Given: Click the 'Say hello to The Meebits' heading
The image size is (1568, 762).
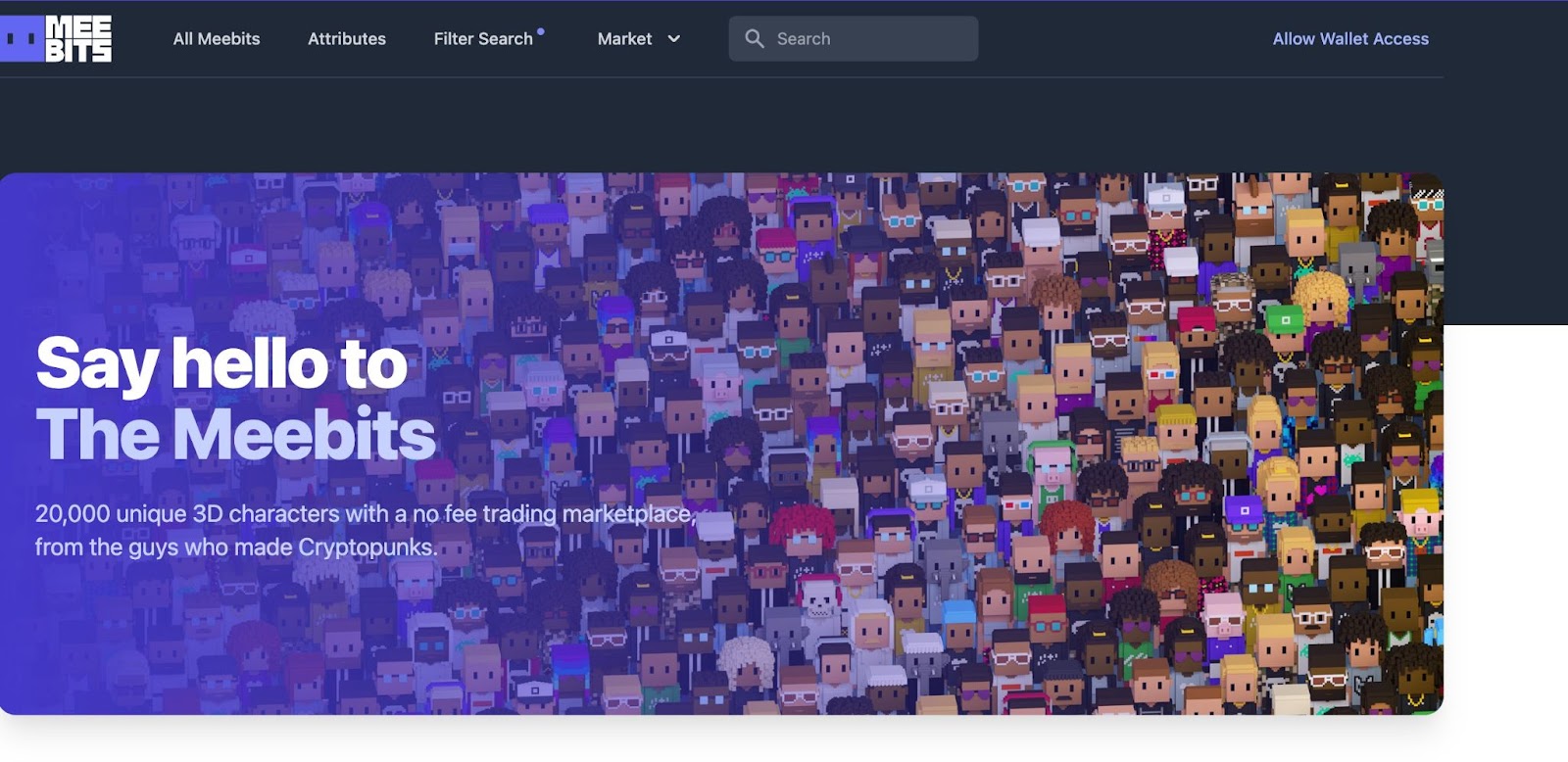Looking at the screenshot, I should 235,398.
